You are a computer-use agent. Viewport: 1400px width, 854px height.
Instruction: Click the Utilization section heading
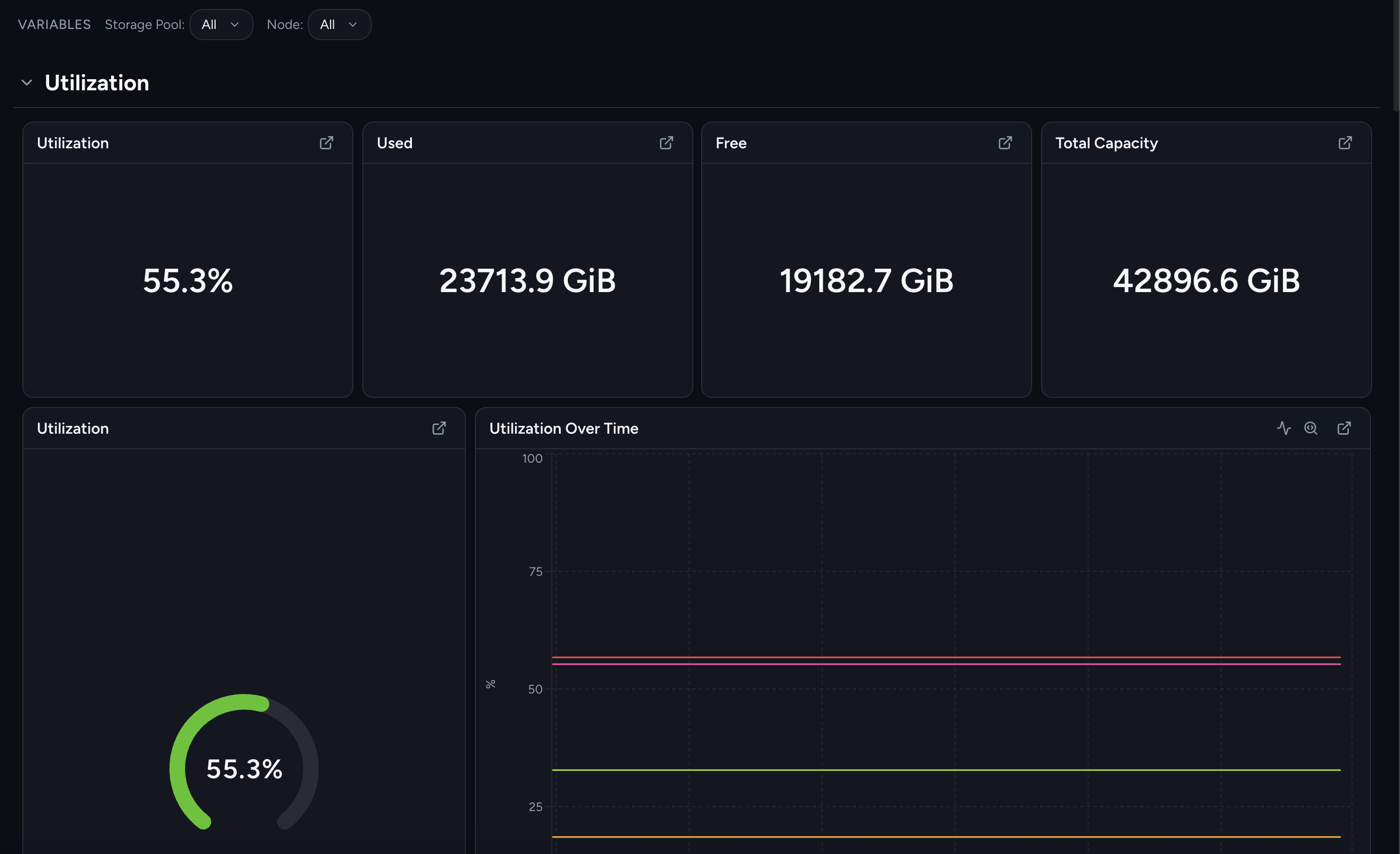(97, 83)
